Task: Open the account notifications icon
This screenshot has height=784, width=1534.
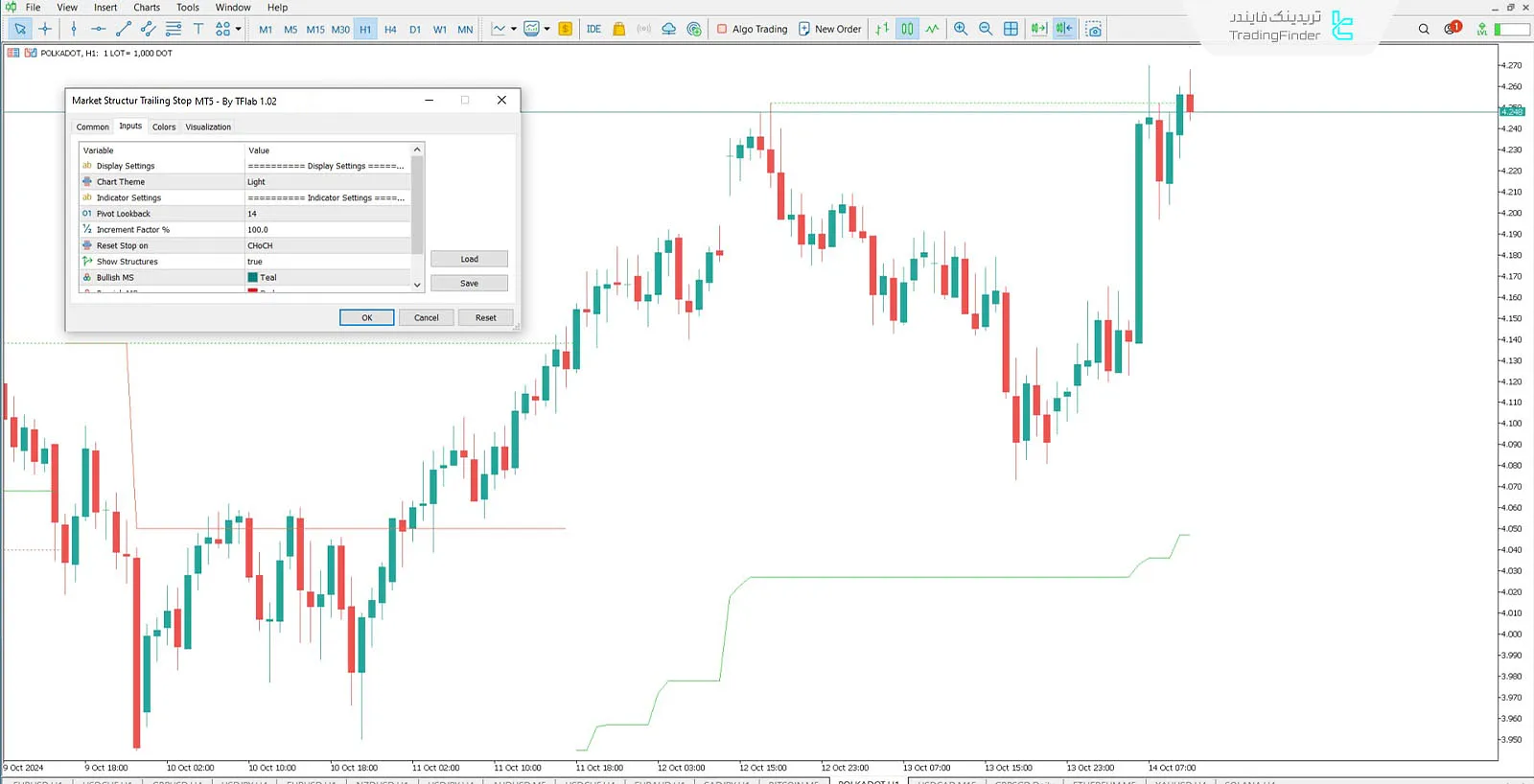Action: point(1452,28)
